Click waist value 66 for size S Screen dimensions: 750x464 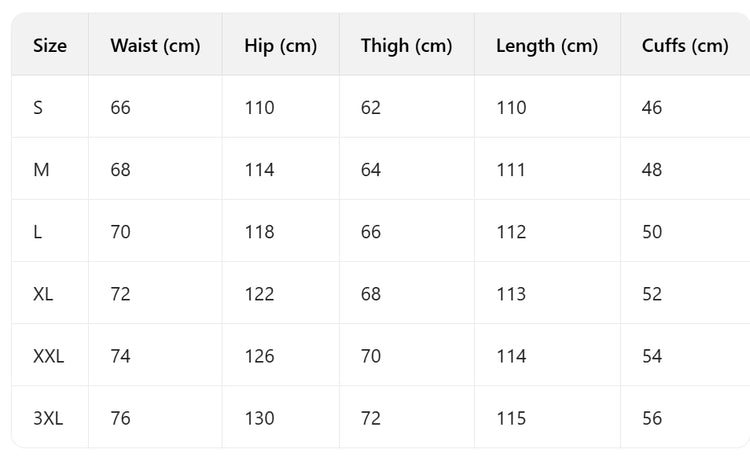[120, 107]
